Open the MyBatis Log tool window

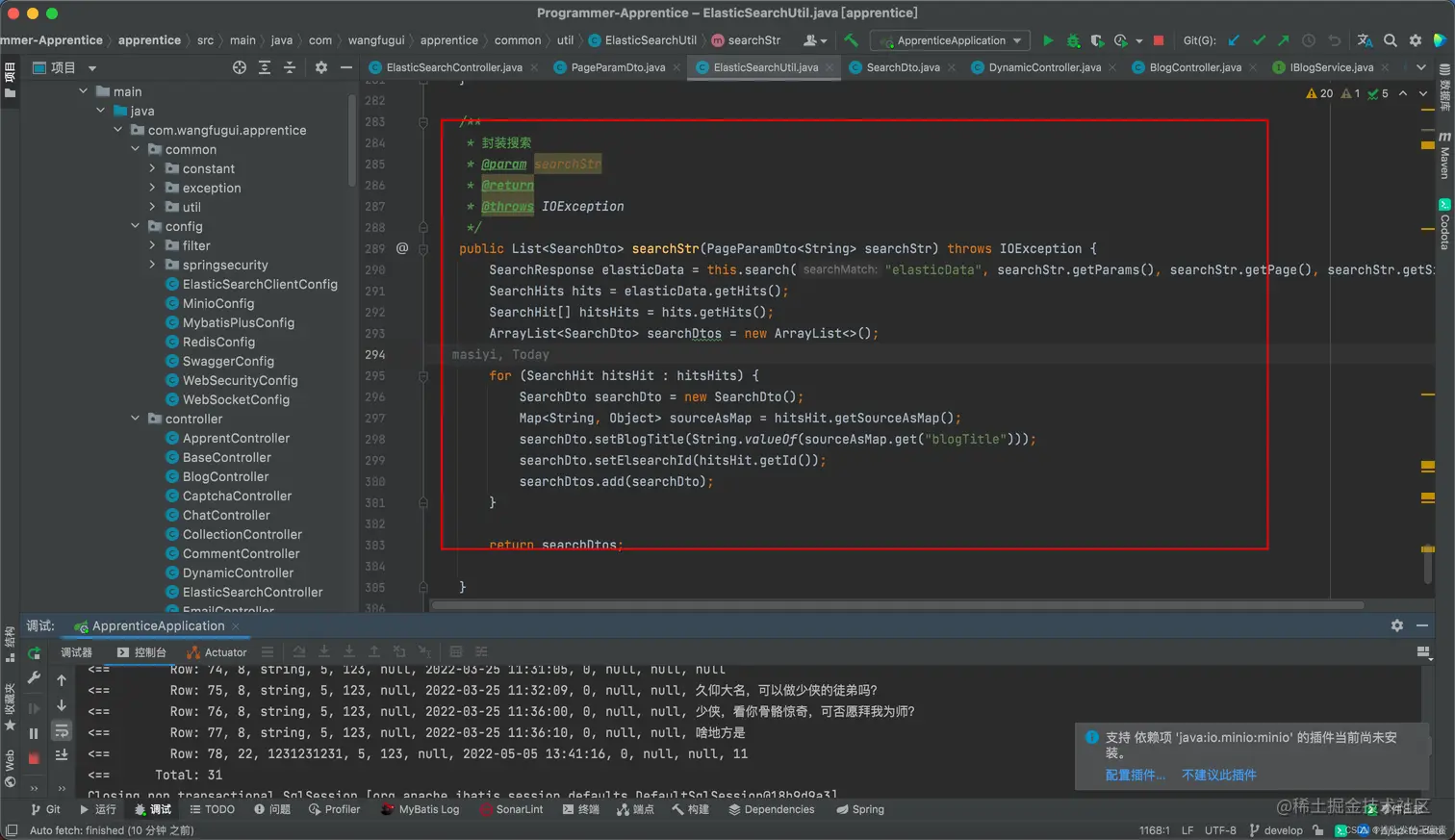(420, 809)
